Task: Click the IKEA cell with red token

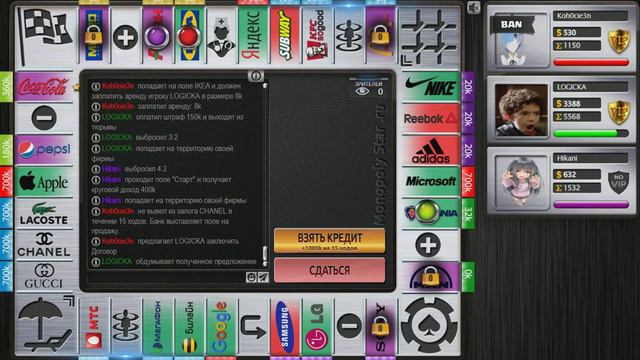Action: [189, 36]
